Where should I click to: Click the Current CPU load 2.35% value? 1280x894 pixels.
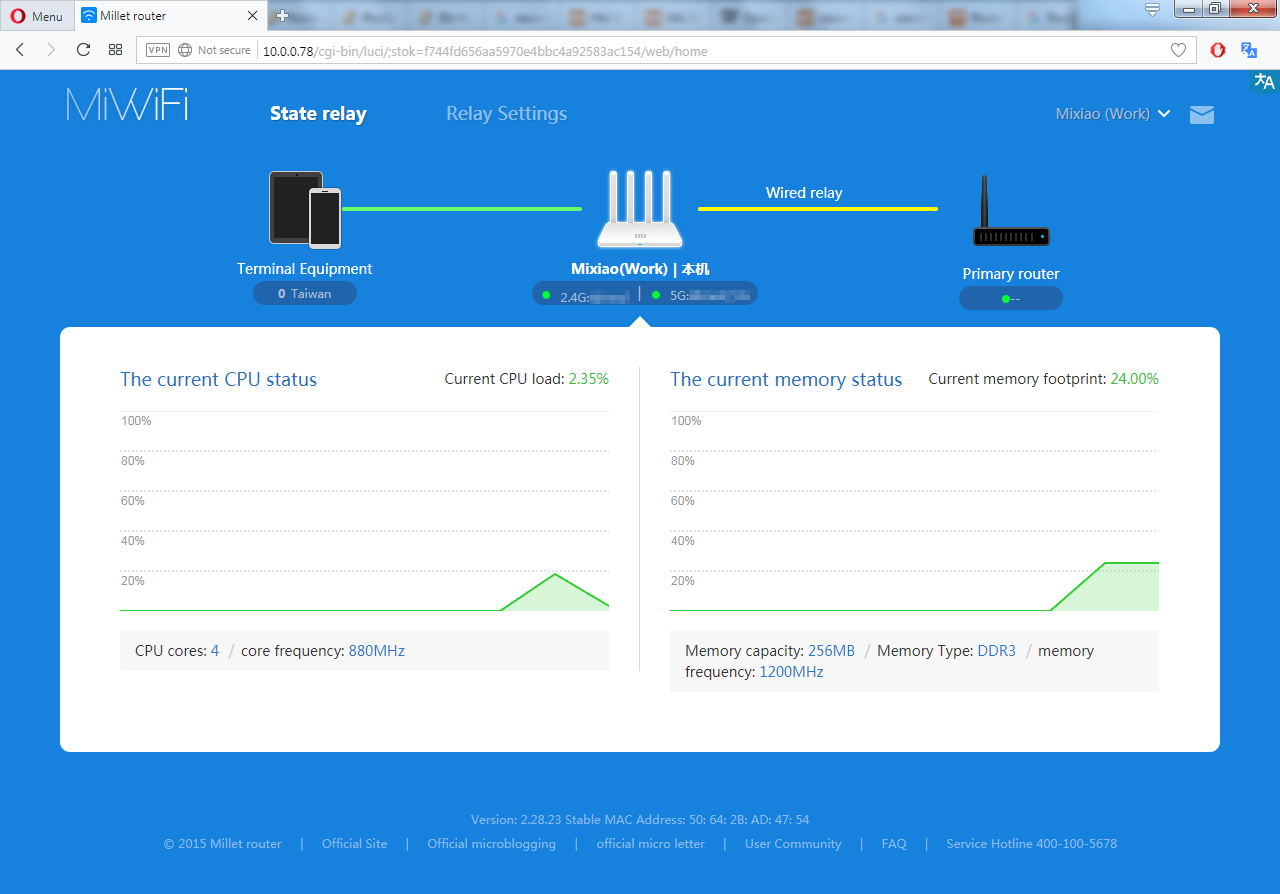coord(589,379)
